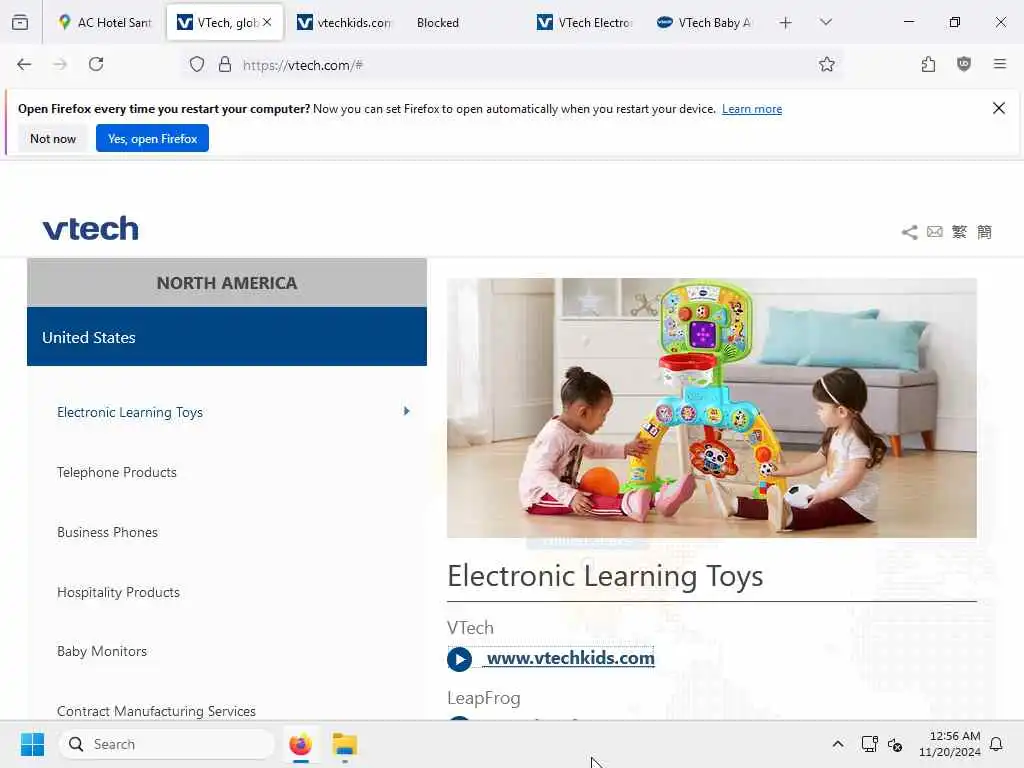The image size is (1024, 768).
Task: Click the display network tray icon
Action: (x=869, y=744)
